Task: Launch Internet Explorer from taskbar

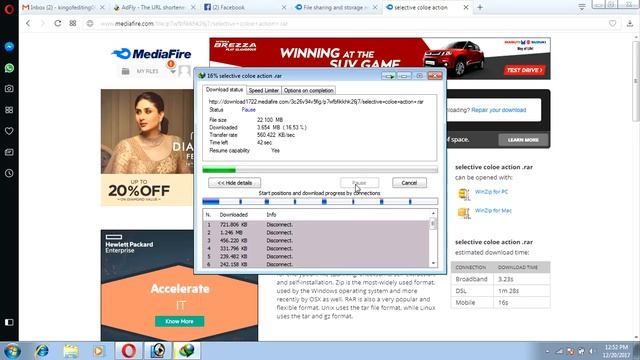Action: tap(42, 351)
